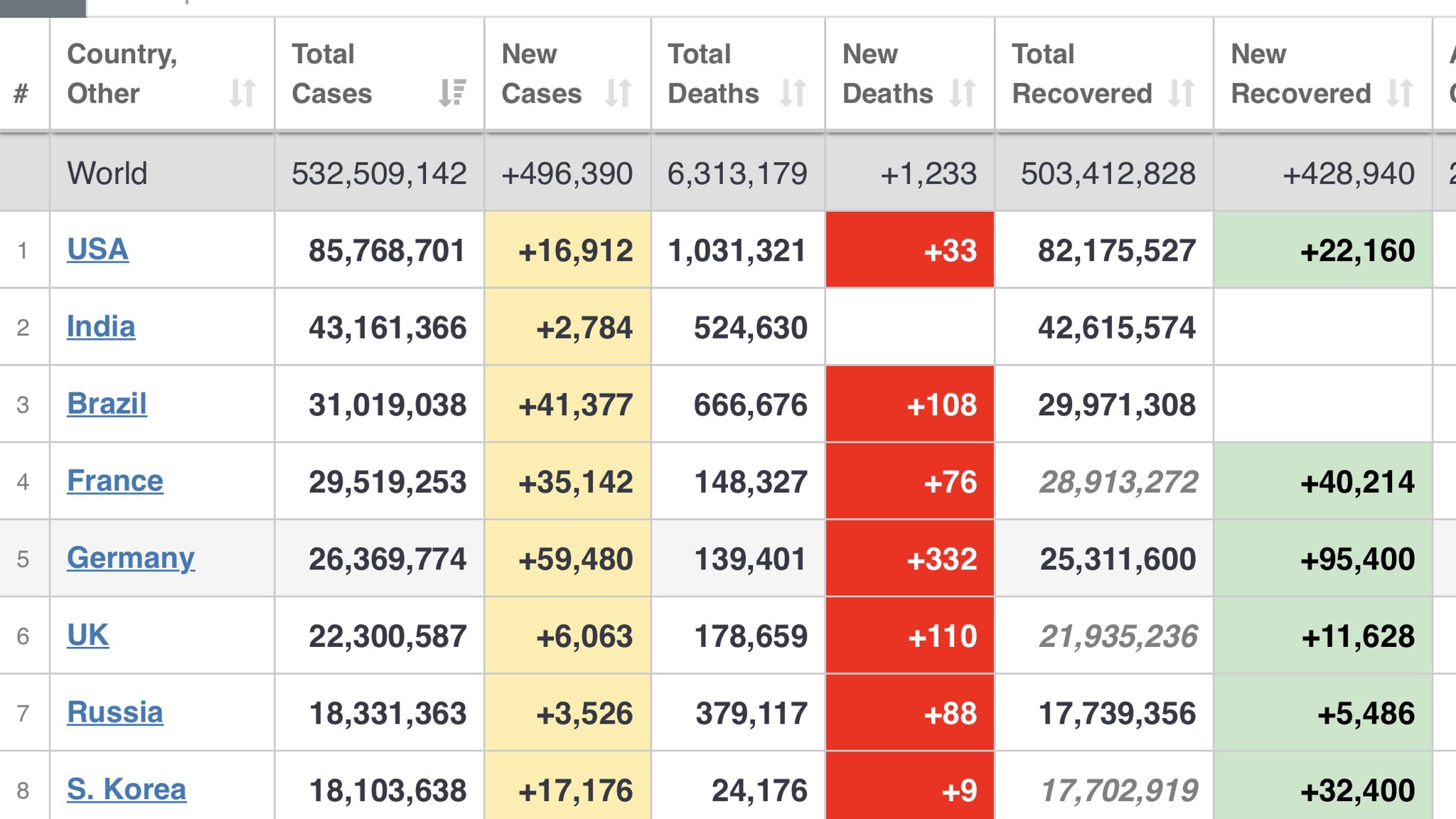Open the Russia country link
Image resolution: width=1456 pixels, height=819 pixels.
pyautogui.click(x=114, y=712)
